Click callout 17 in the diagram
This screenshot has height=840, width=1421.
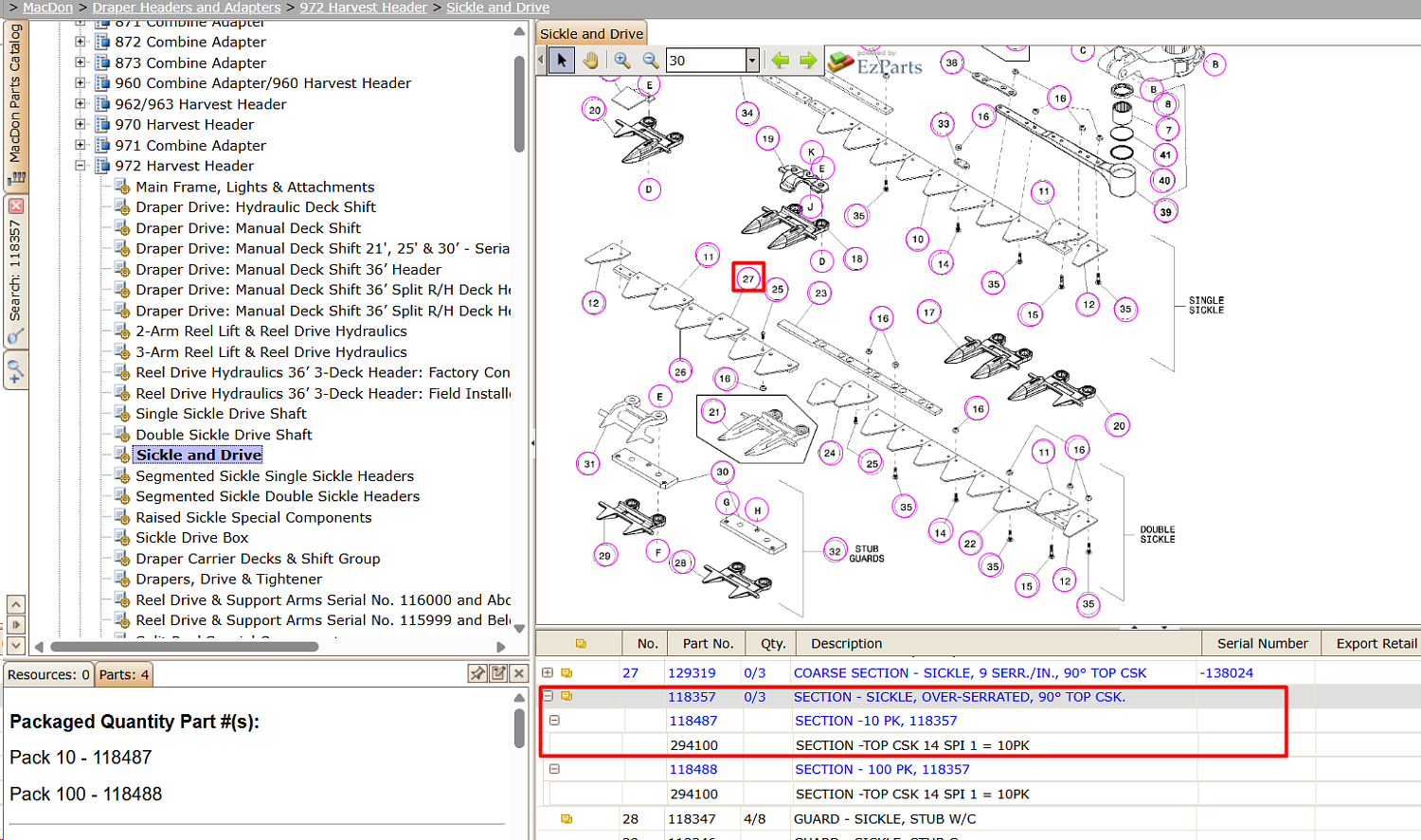[x=928, y=313]
